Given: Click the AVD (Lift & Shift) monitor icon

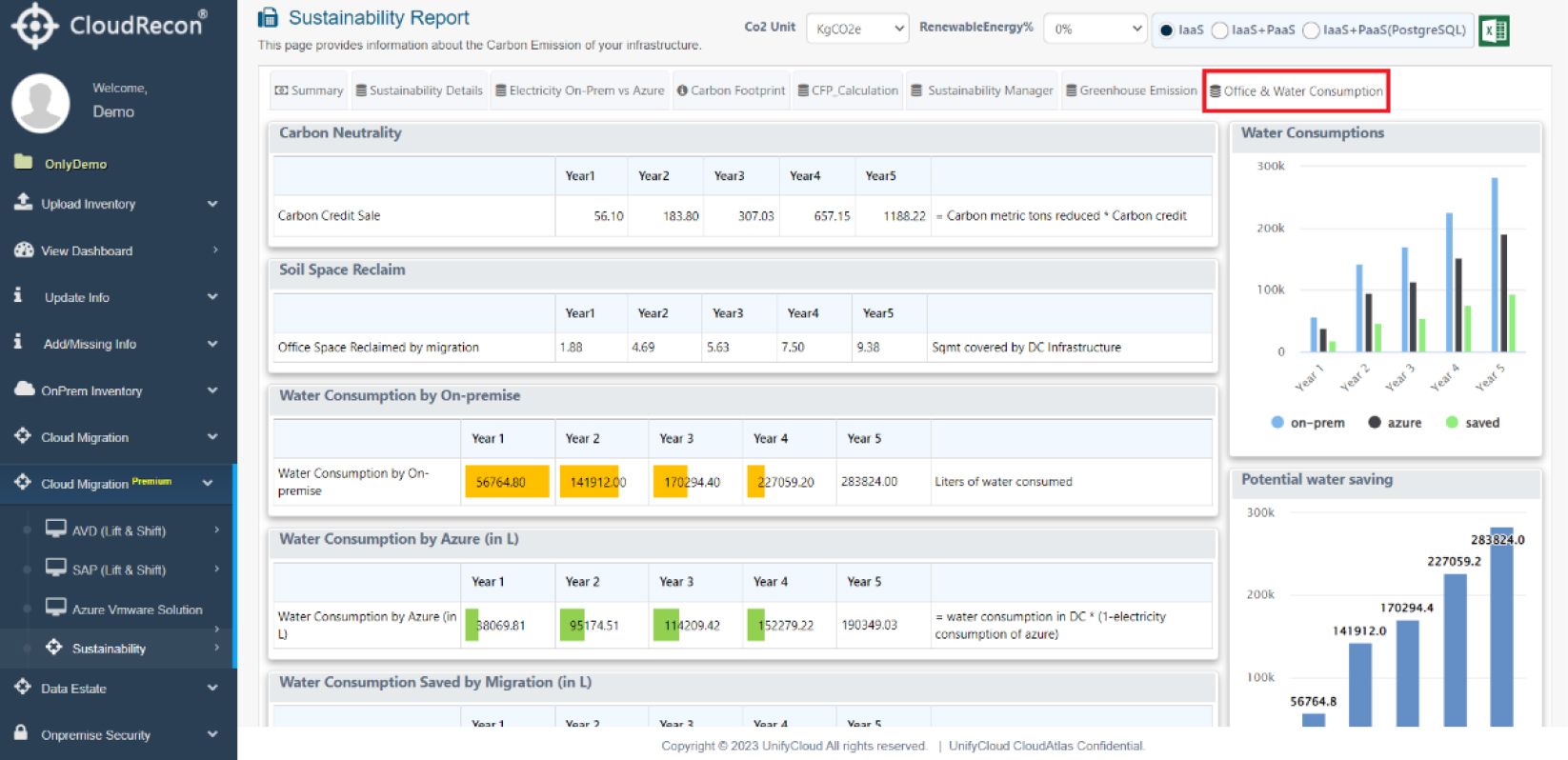Looking at the screenshot, I should pos(56,529).
